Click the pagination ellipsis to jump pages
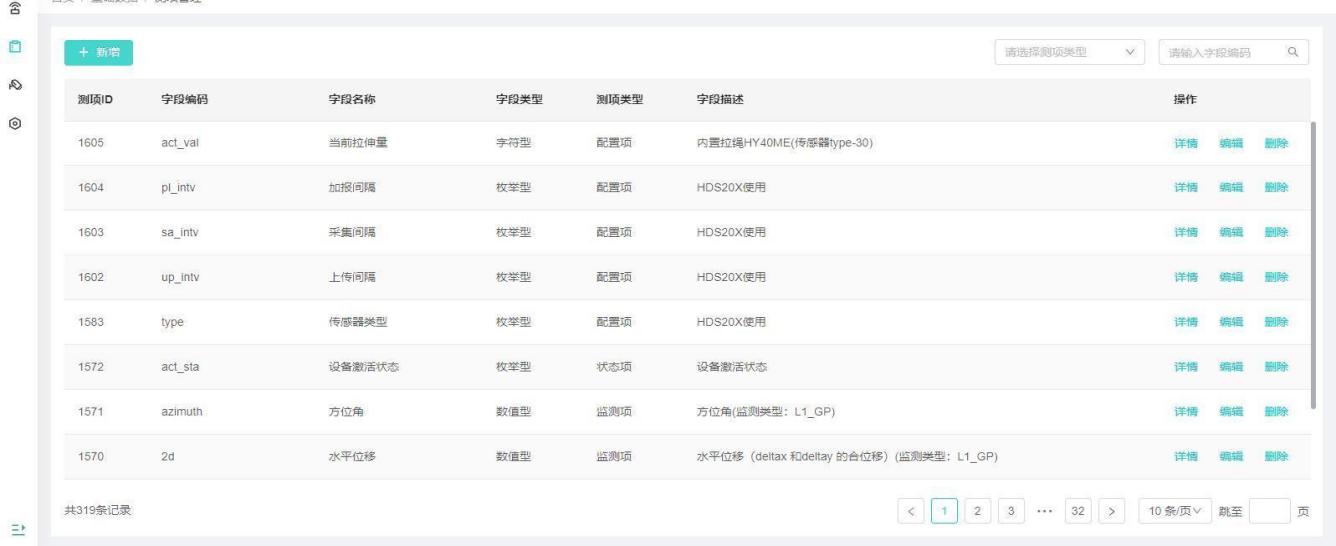Image resolution: width=1336 pixels, height=546 pixels. coord(1045,512)
